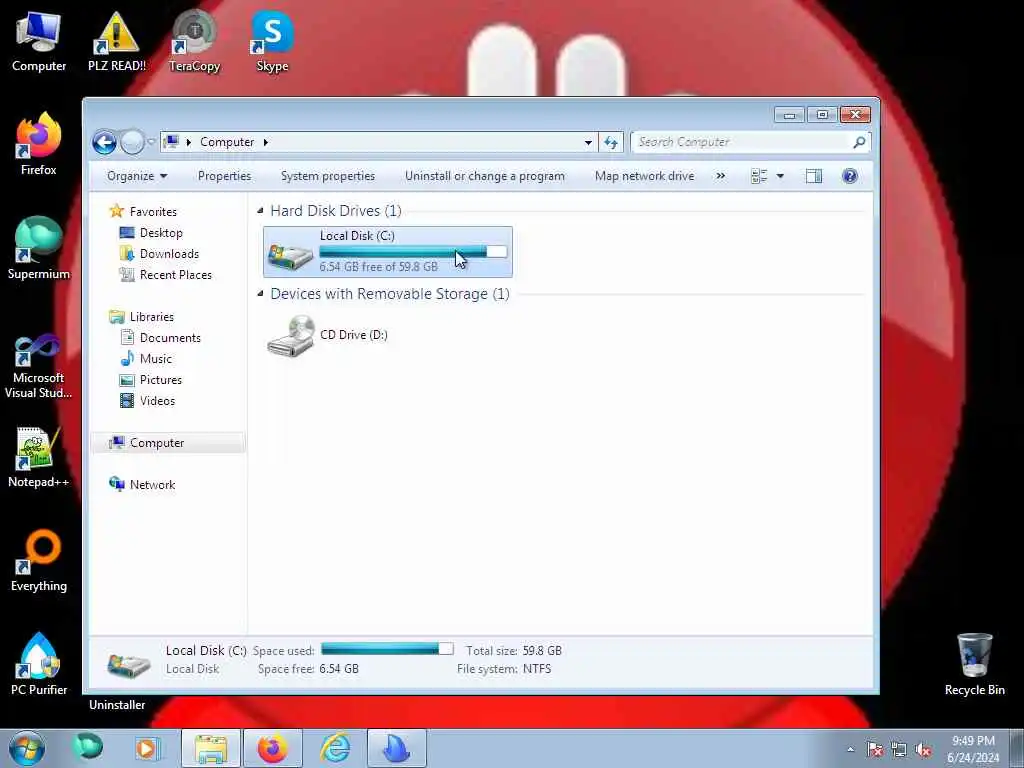Expand the address bar history dropdown

click(588, 142)
